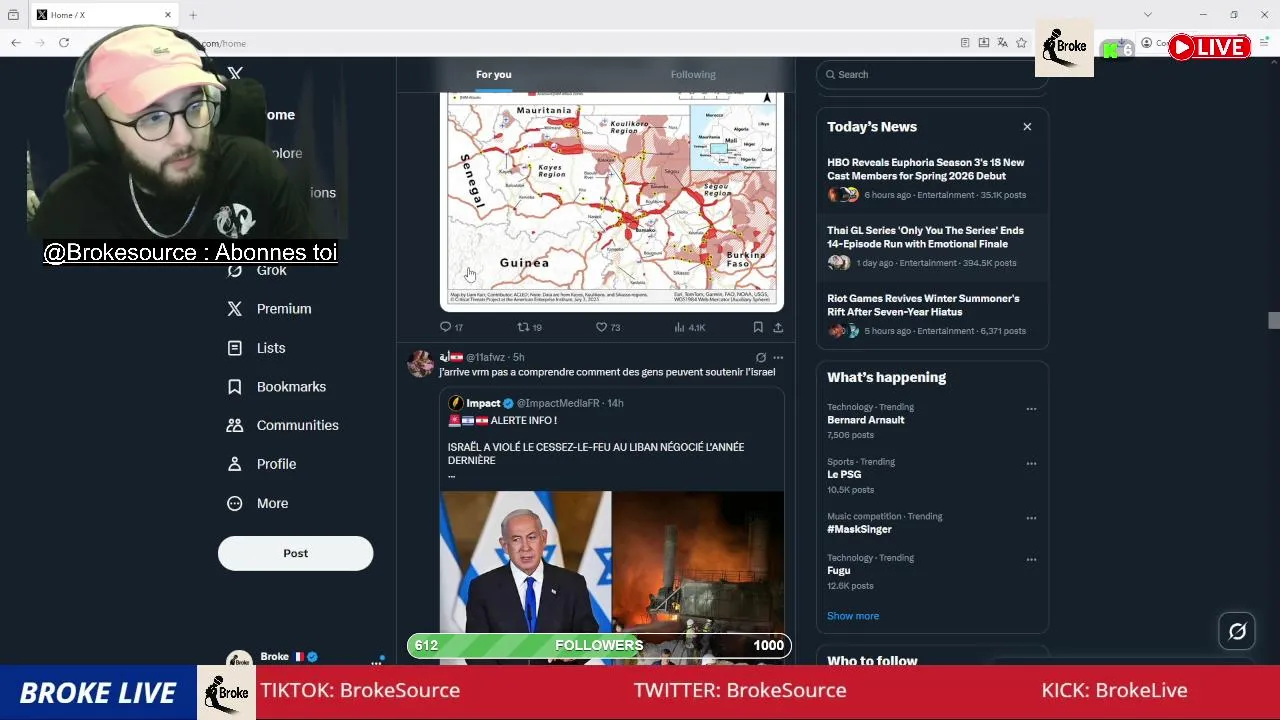Open a new browser tab
The width and height of the screenshot is (1280, 720).
pos(193,15)
